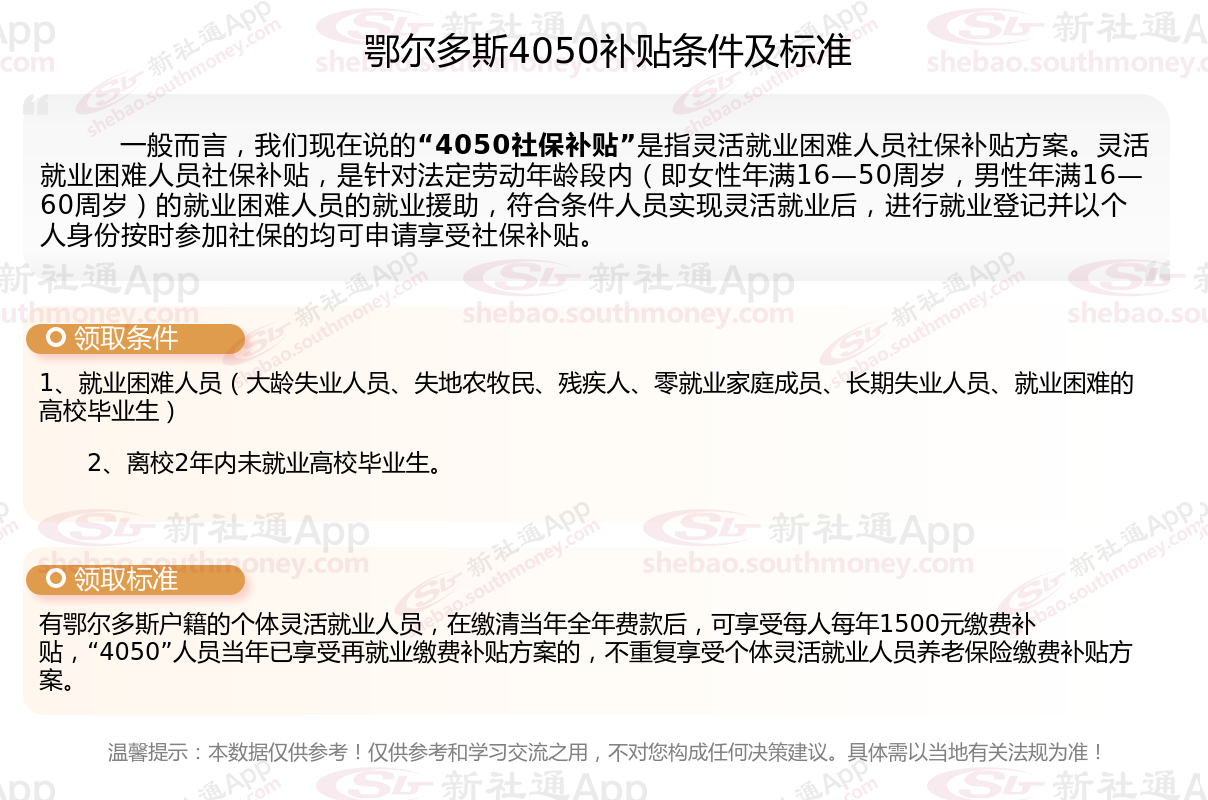Click the title 鄂尔多斯4050补贴条件及标准

point(607,52)
